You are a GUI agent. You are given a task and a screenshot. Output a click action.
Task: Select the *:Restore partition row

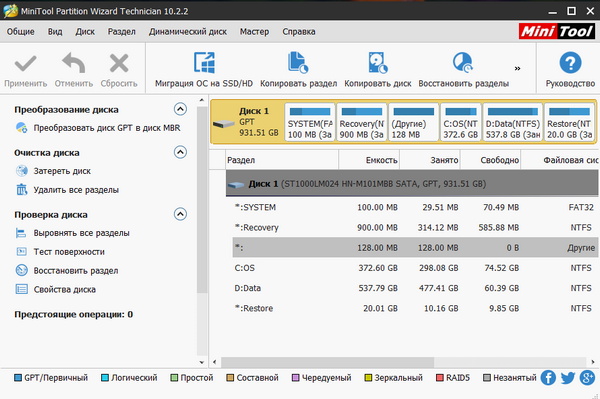click(415, 308)
